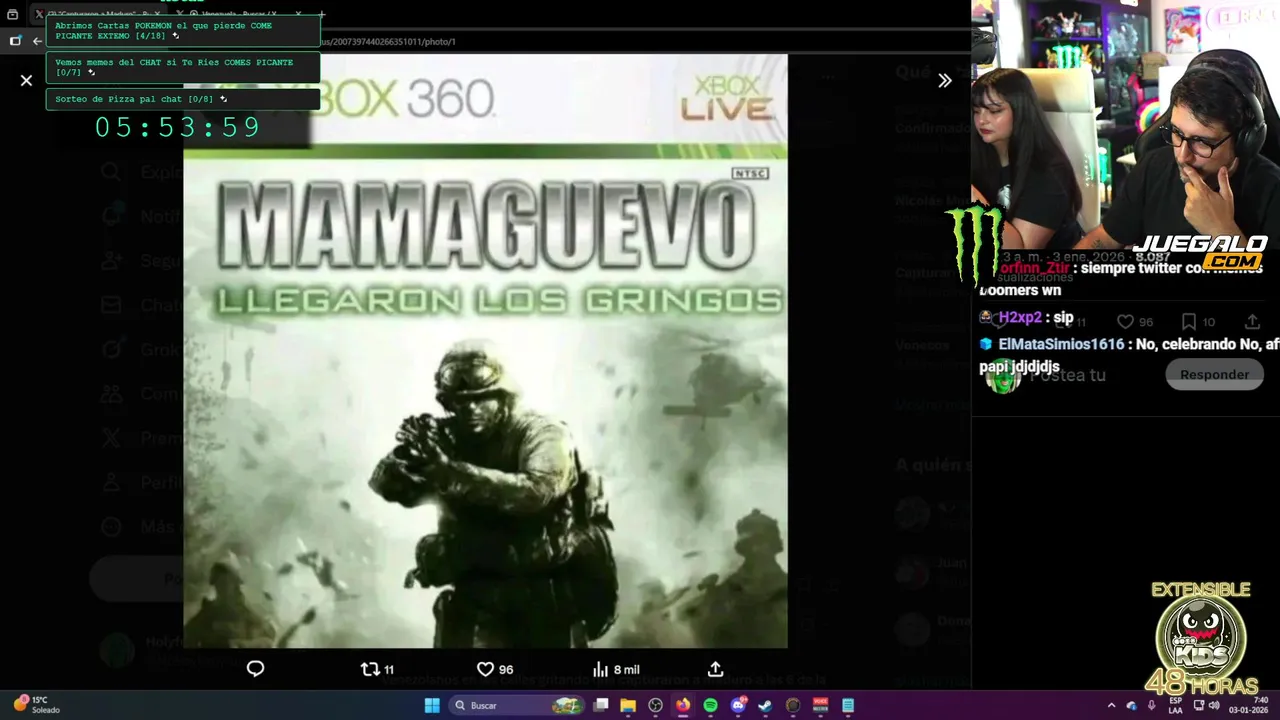Screen dimensions: 1280x720
Task: Open Discord from the taskbar
Action: [x=738, y=705]
